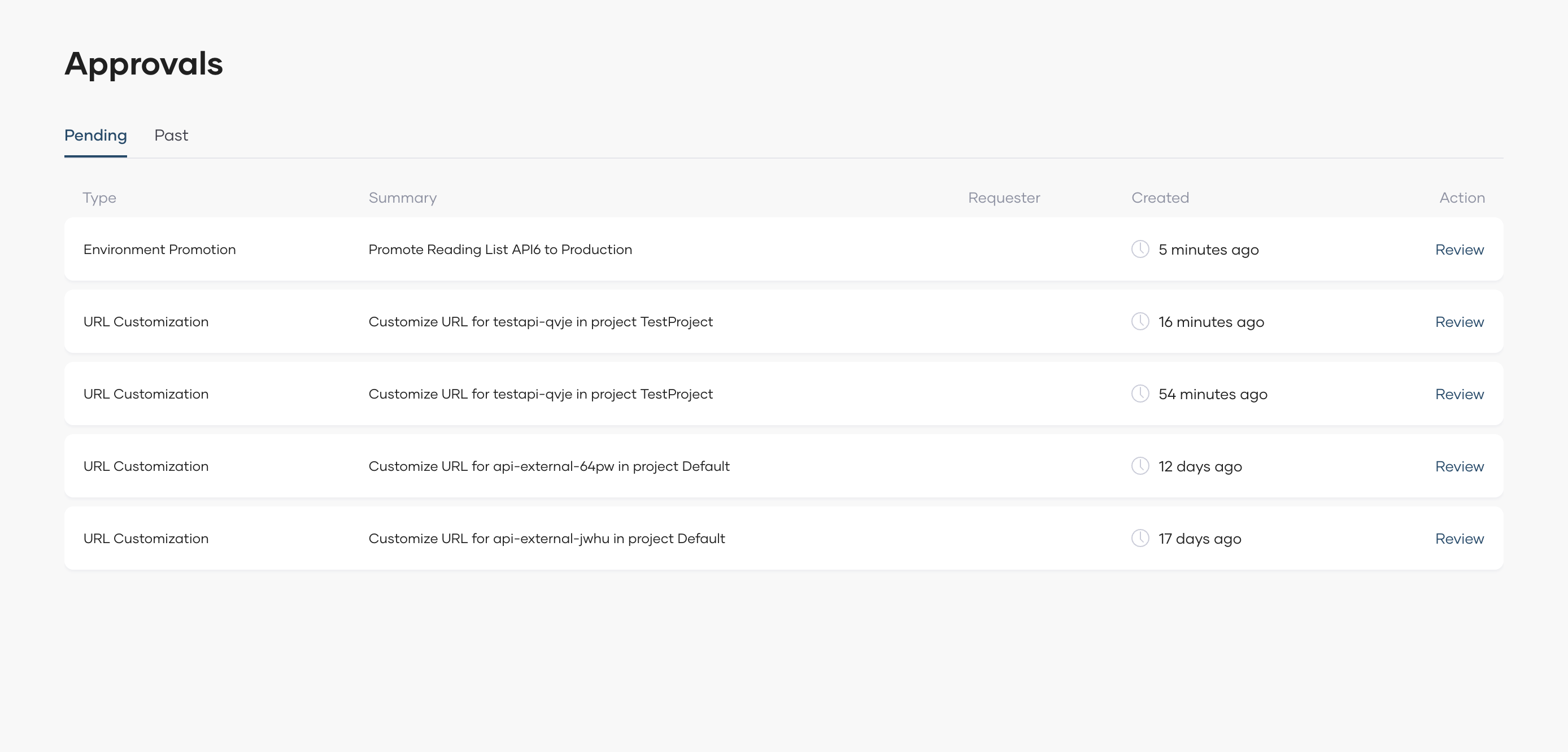Click the Approvals page heading
The image size is (1568, 752).
pos(143,64)
